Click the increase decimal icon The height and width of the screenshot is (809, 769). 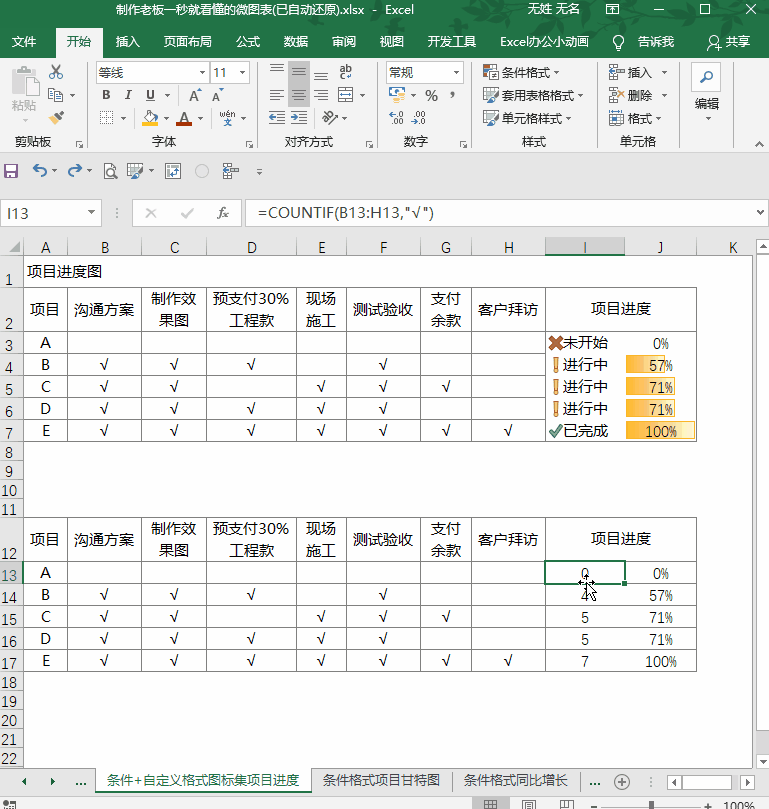point(396,118)
